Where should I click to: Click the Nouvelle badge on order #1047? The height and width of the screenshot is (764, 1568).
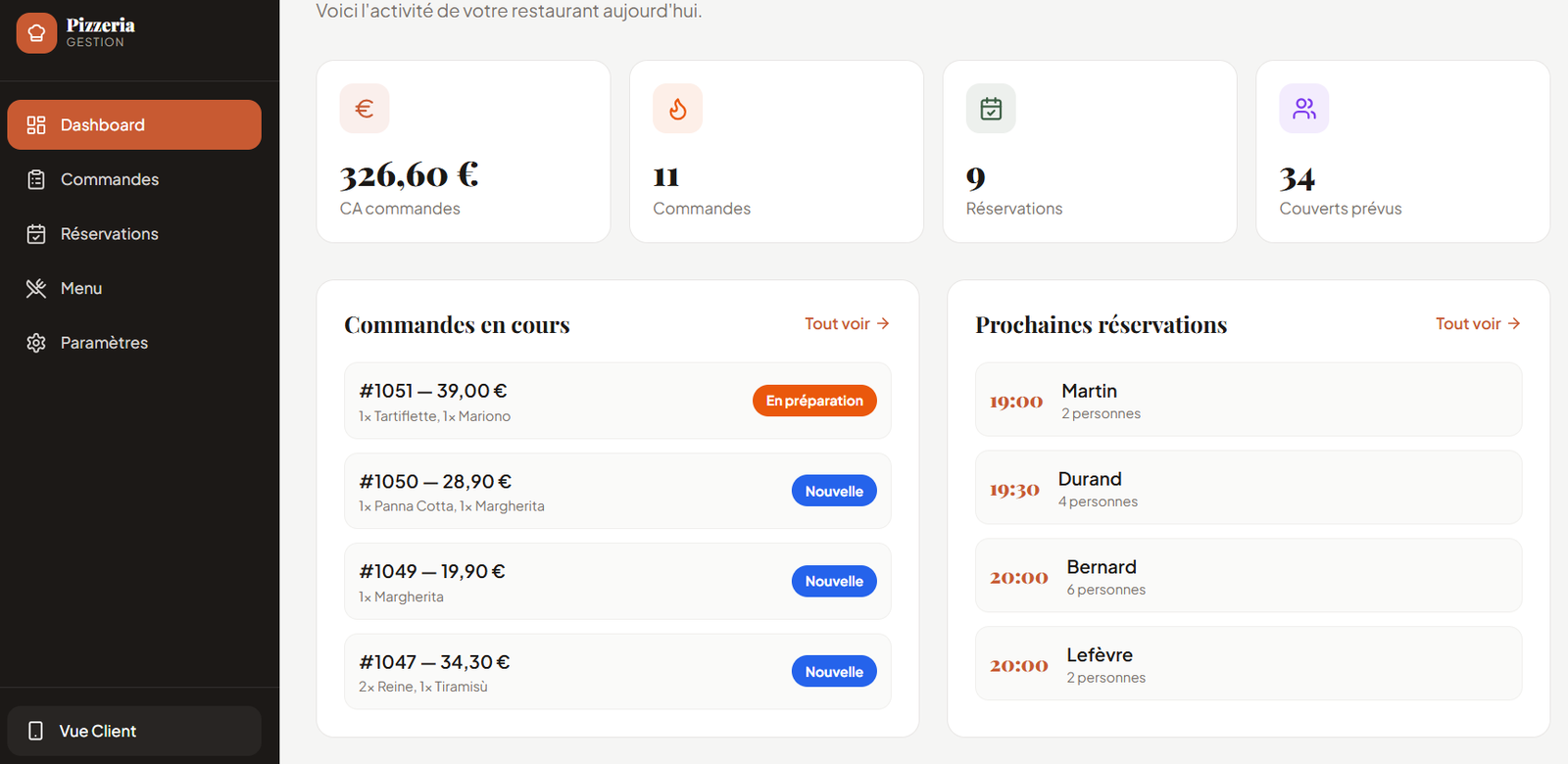click(834, 672)
